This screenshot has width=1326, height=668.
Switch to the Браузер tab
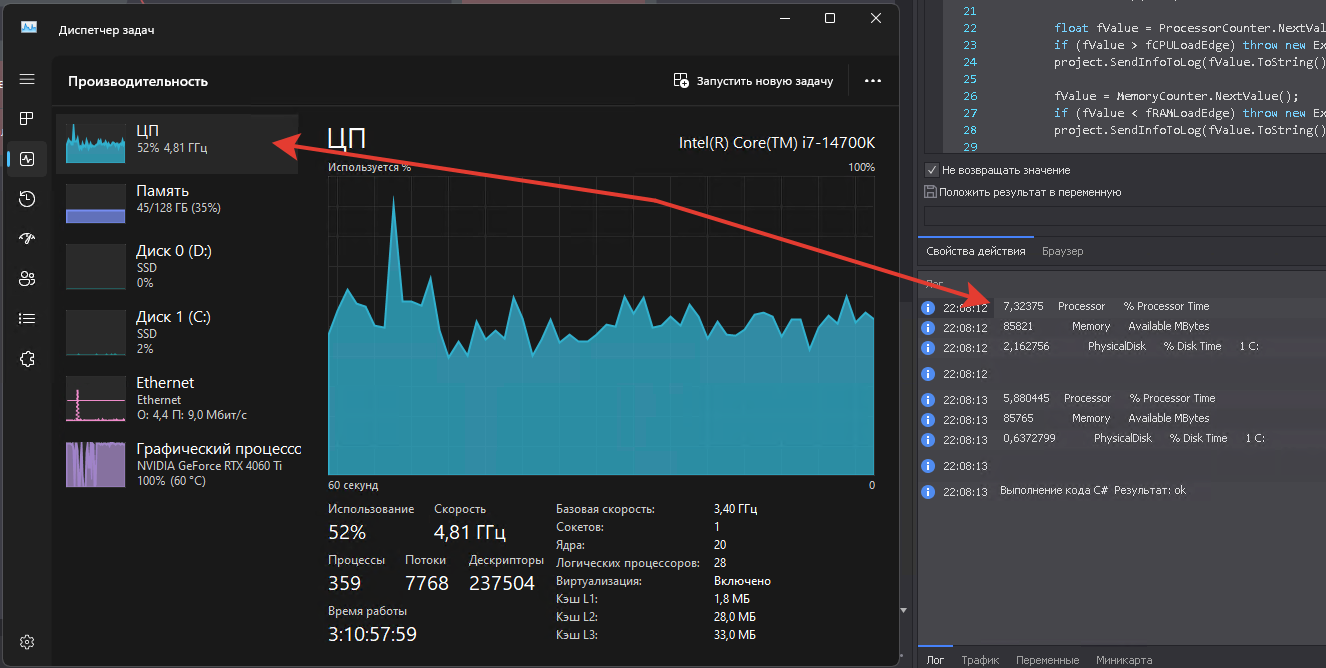(x=1062, y=251)
